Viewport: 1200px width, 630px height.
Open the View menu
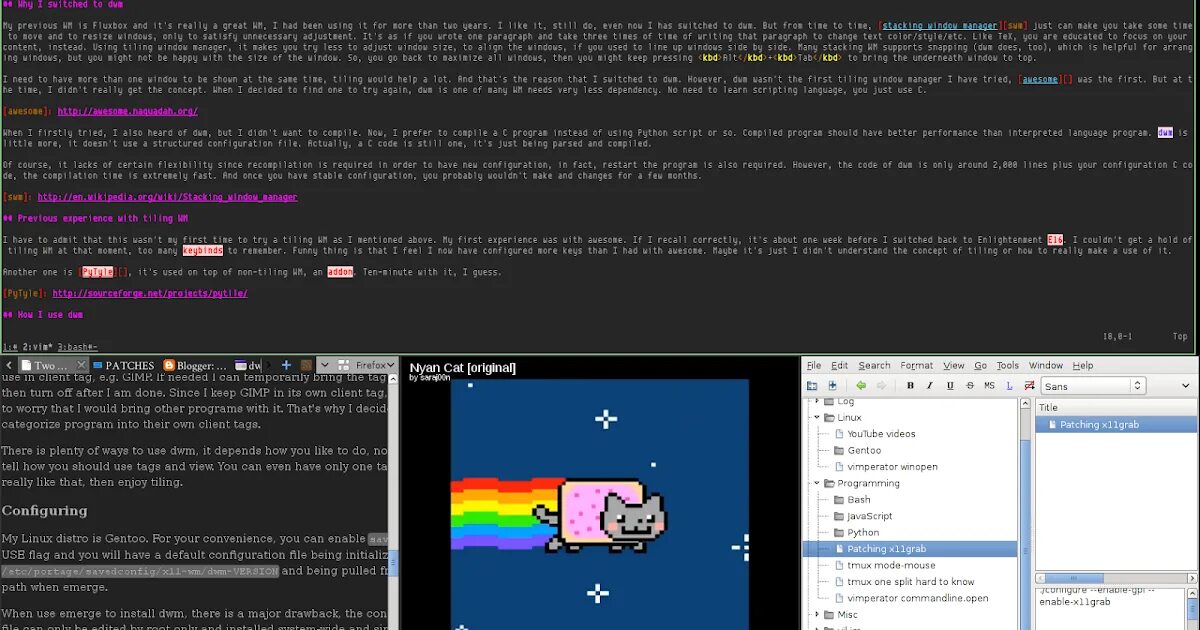point(954,366)
